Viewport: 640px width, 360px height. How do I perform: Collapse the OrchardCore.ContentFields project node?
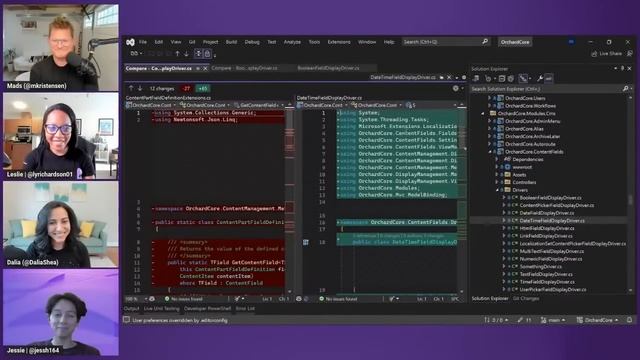tap(489, 152)
